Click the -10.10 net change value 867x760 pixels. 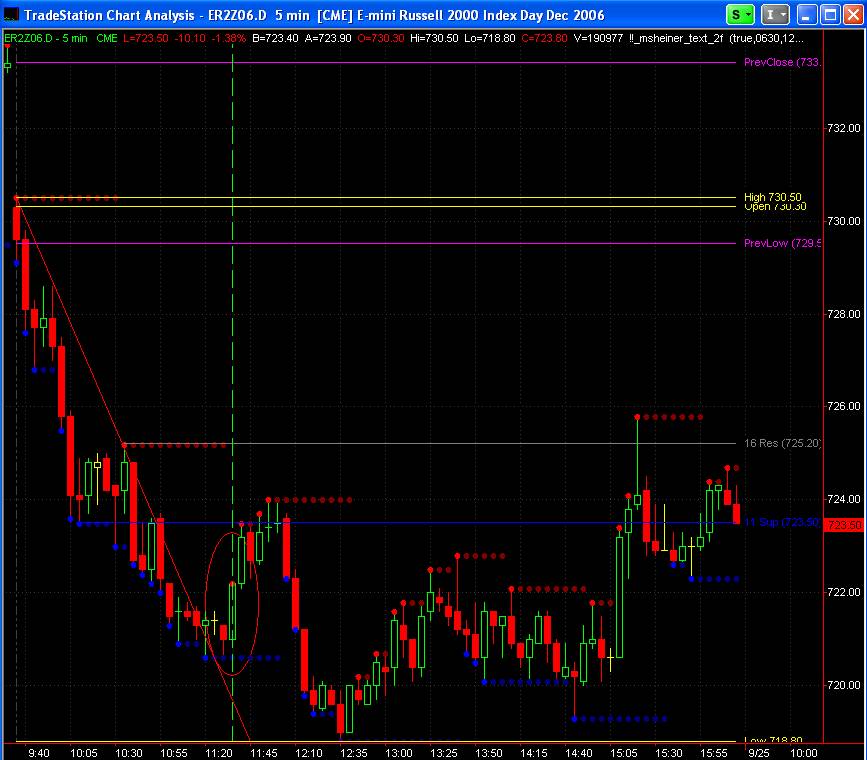(190, 38)
